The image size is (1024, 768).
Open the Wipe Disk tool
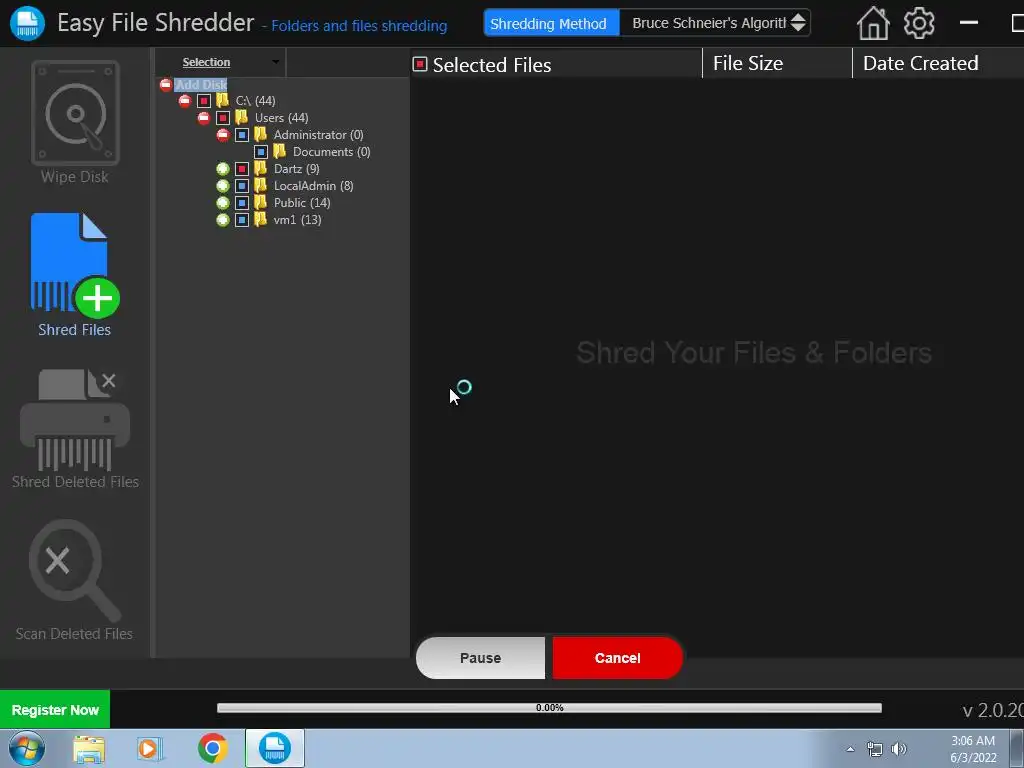tap(75, 123)
